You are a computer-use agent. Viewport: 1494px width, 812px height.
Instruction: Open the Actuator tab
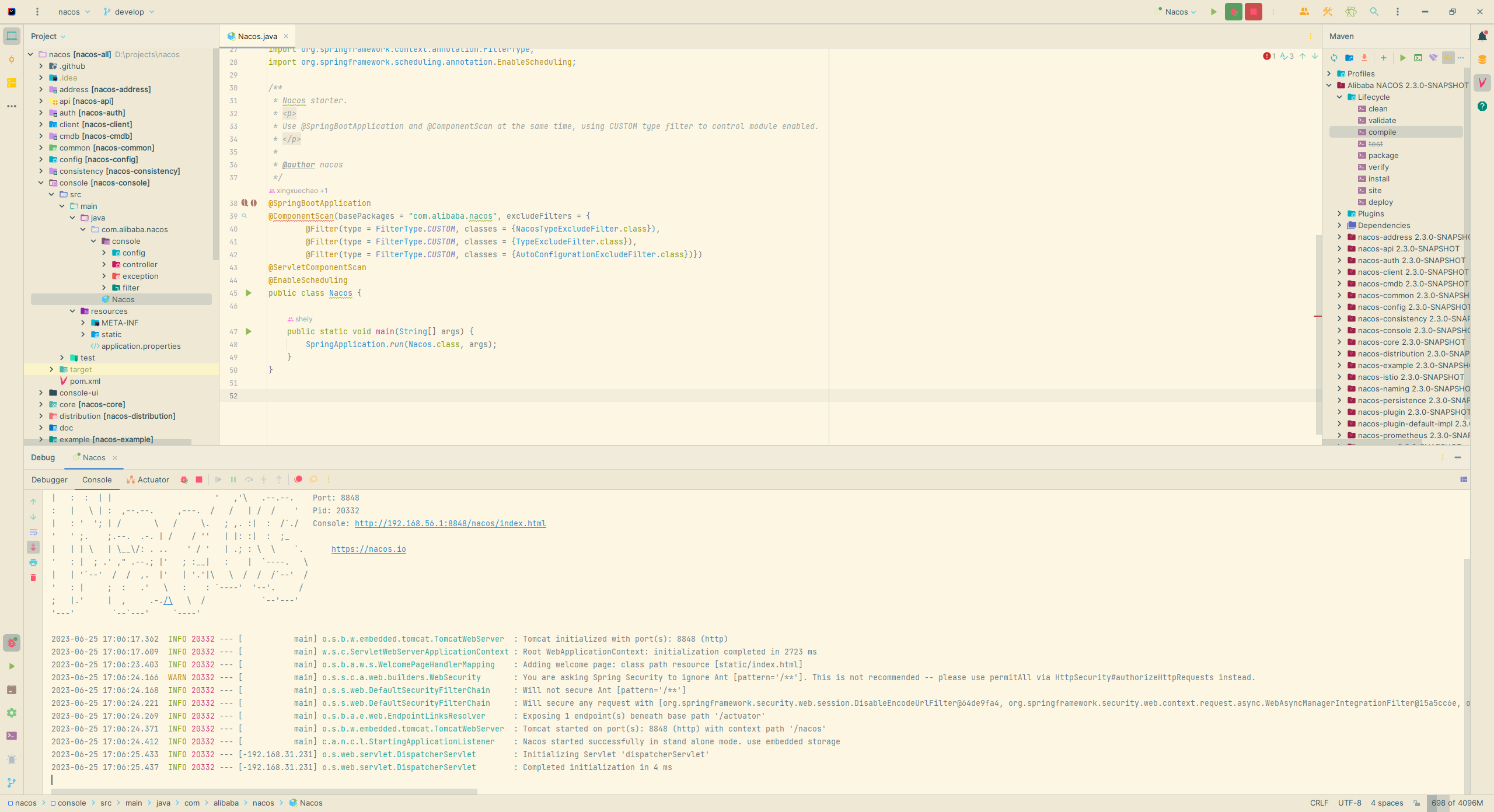pos(148,480)
